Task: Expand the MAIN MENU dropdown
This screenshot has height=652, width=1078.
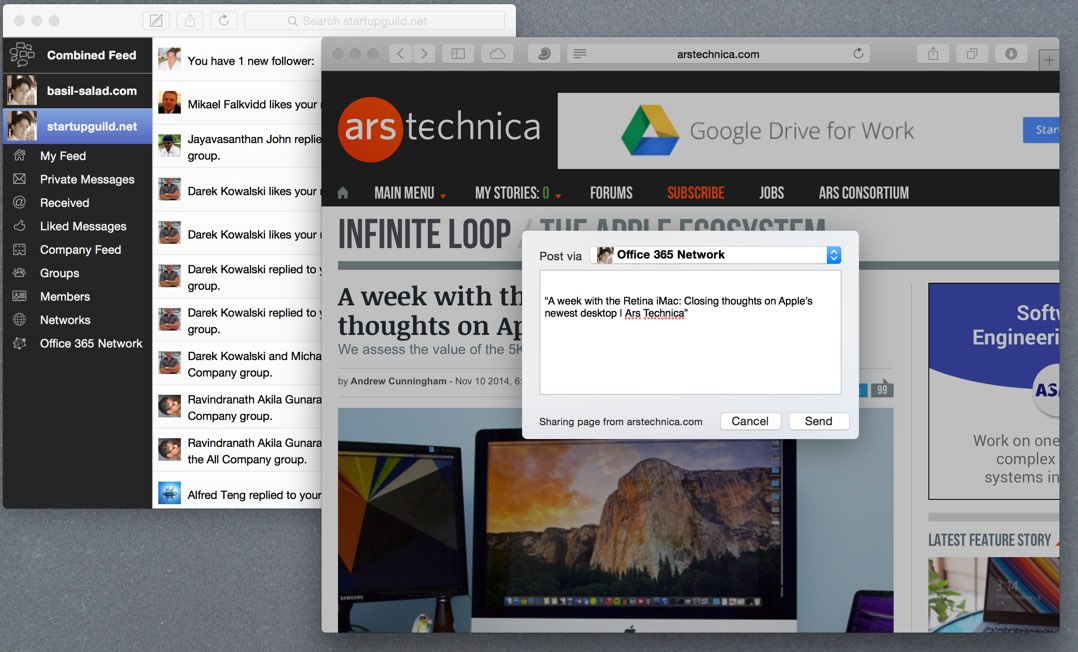Action: pyautogui.click(x=410, y=193)
